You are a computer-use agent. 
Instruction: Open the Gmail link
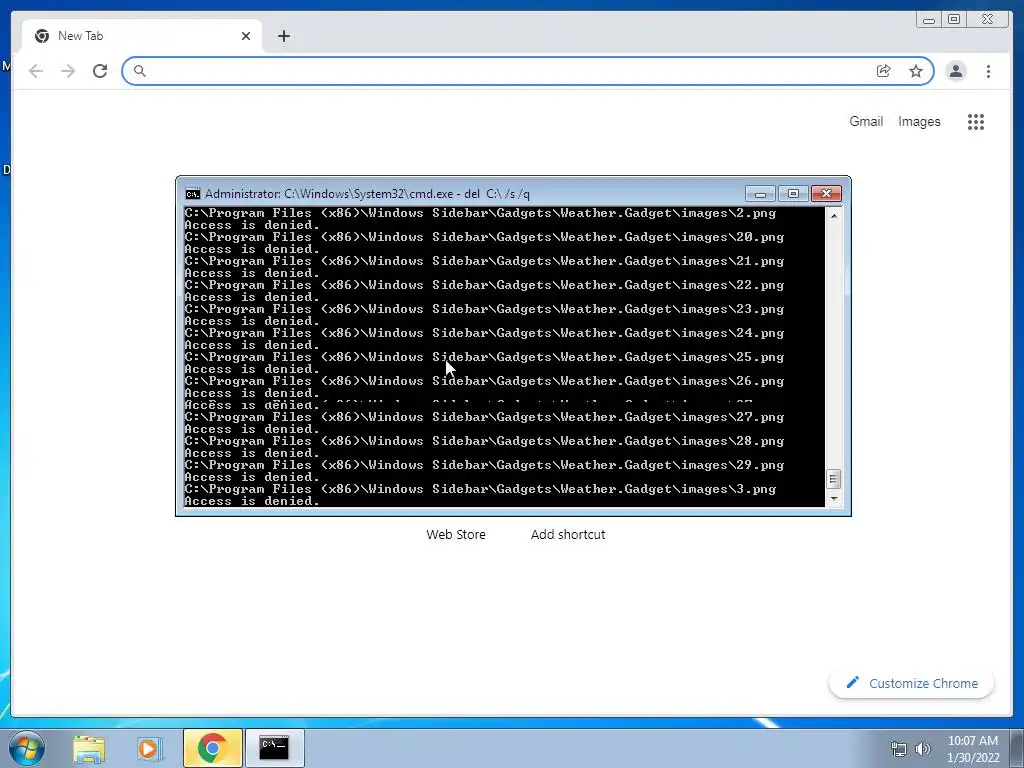coord(866,121)
